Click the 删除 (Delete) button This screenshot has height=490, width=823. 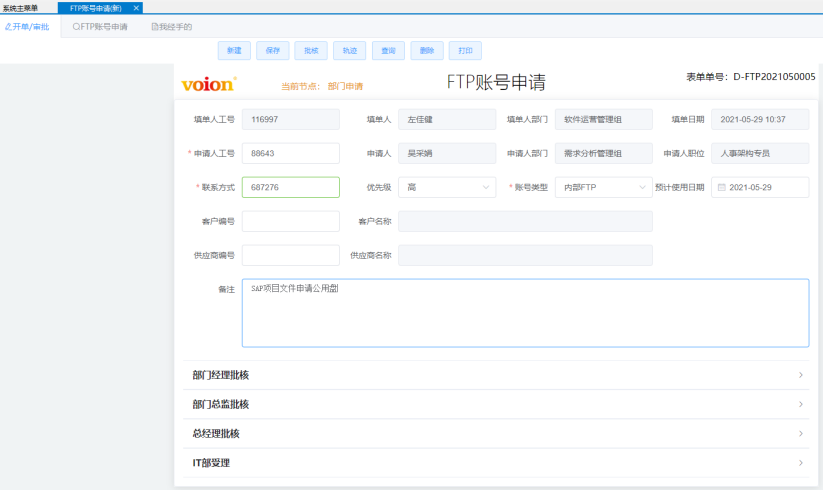click(427, 50)
